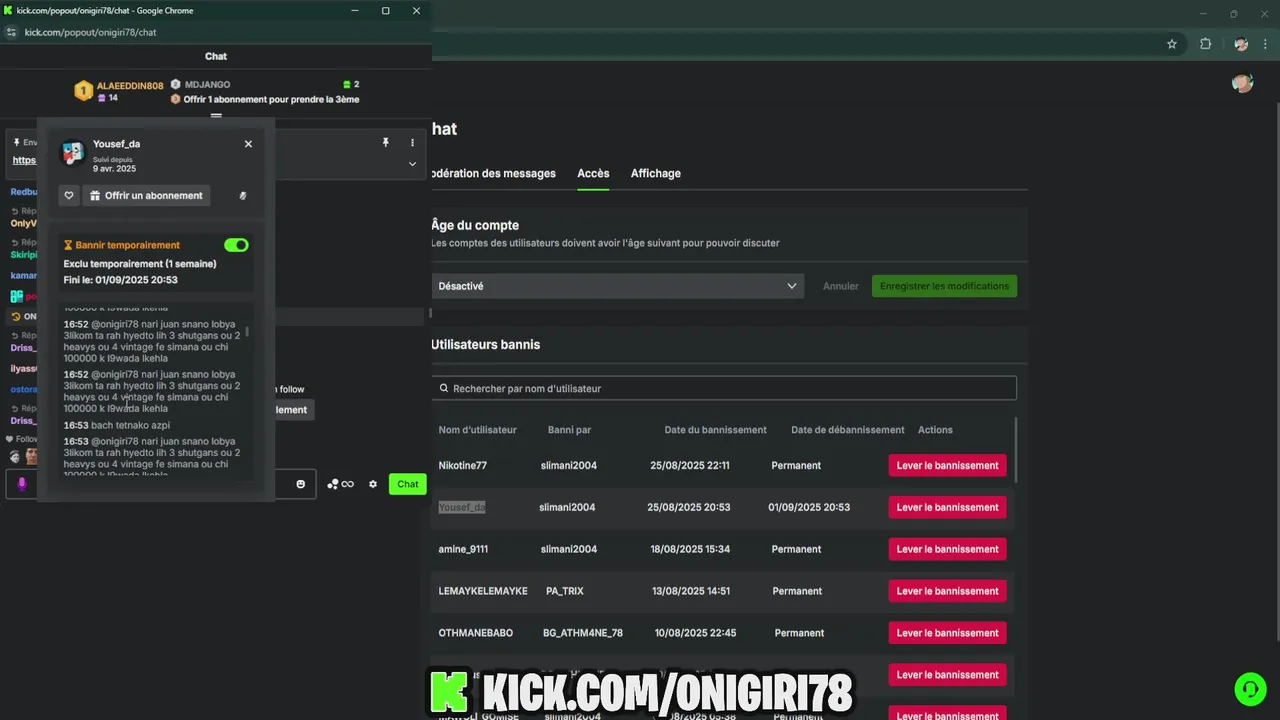
Task: Click ALAEEDDIN808 rank one badge
Action: [x=84, y=91]
